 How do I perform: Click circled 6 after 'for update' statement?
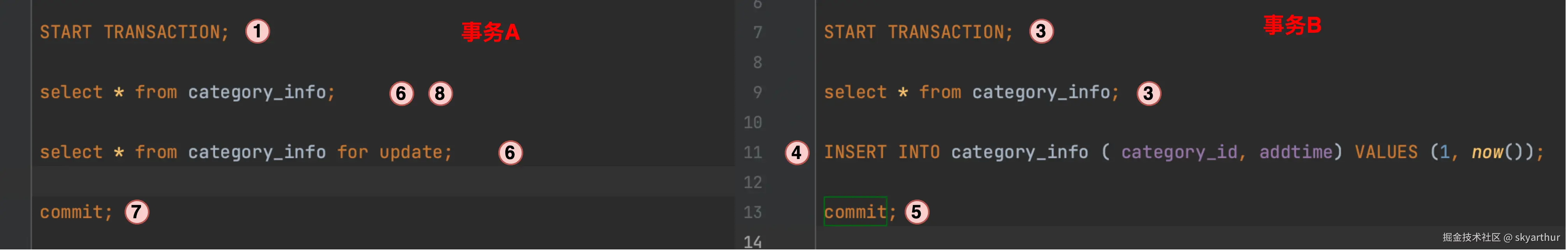click(510, 152)
